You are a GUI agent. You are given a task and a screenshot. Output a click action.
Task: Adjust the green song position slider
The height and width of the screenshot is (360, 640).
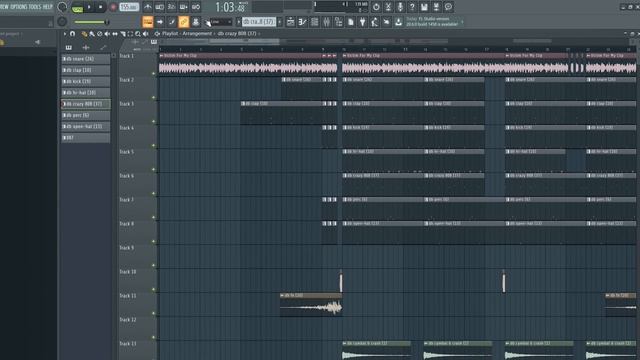91,22
